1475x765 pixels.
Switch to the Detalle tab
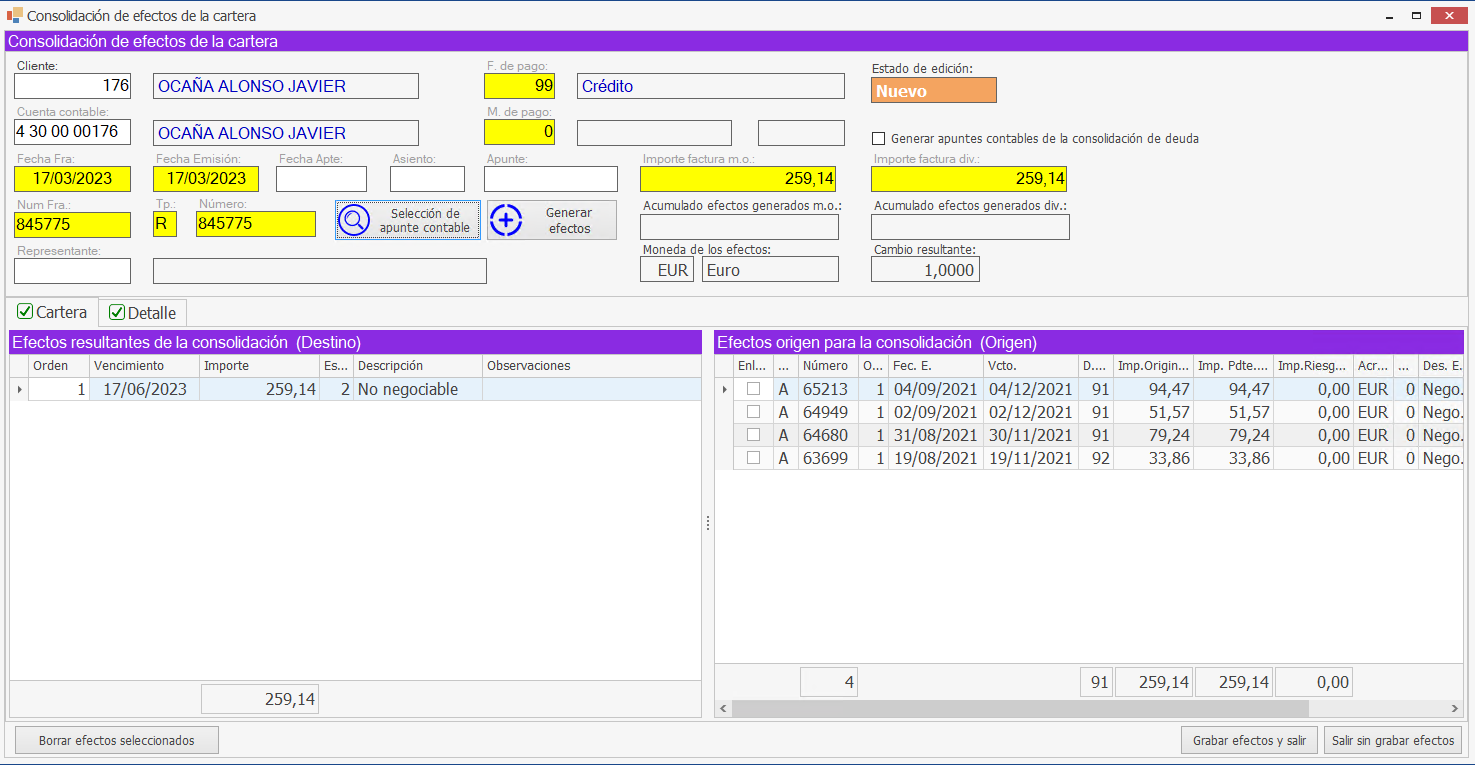(142, 313)
